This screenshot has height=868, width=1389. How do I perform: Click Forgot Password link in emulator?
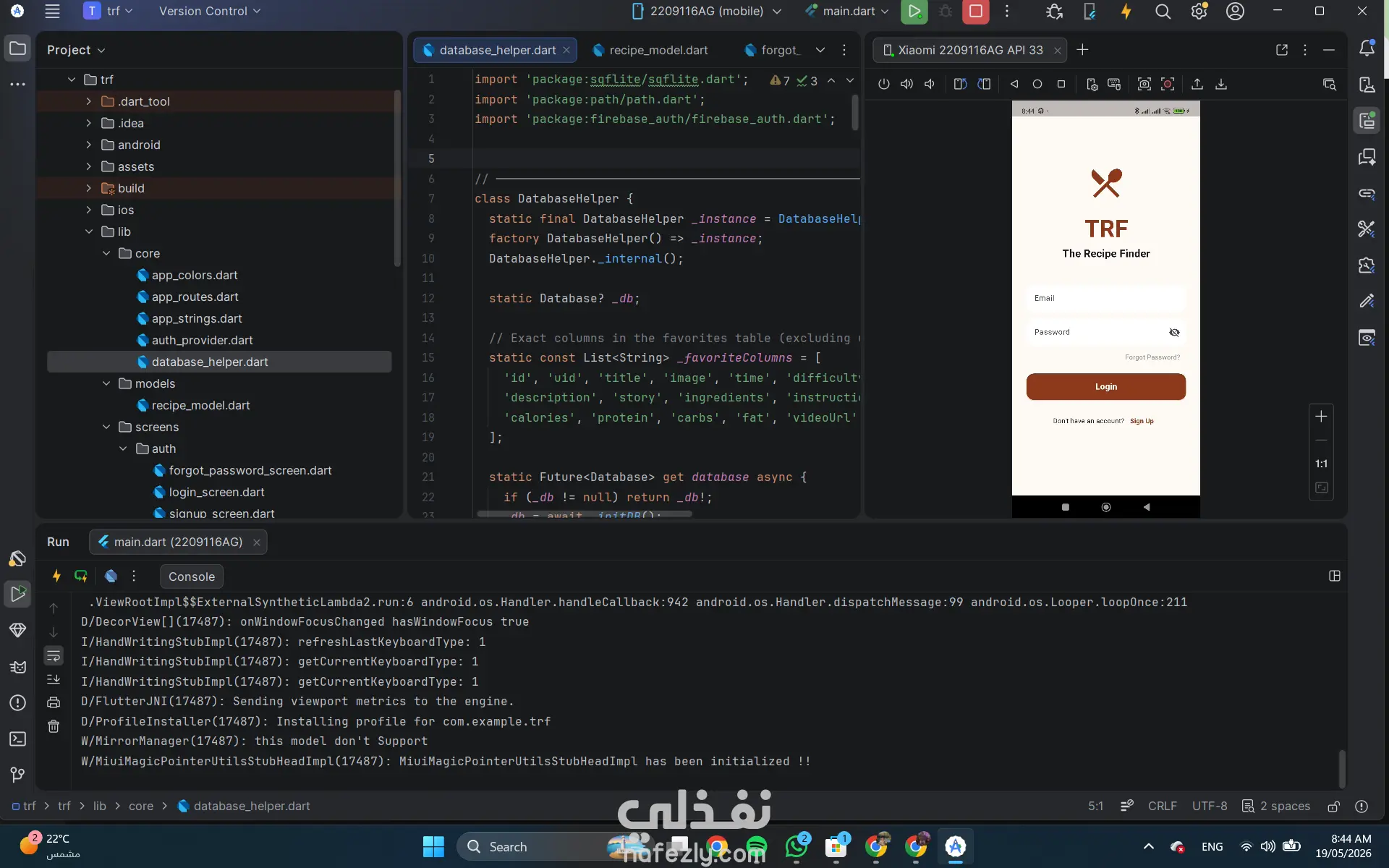click(1152, 357)
